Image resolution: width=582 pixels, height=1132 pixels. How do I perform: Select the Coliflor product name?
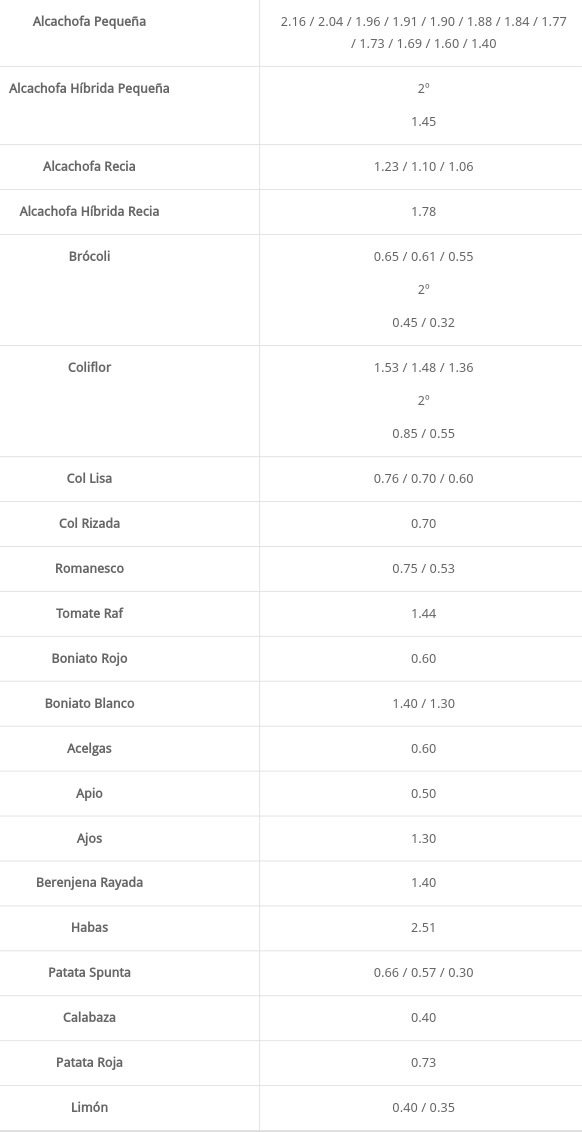(x=90, y=367)
